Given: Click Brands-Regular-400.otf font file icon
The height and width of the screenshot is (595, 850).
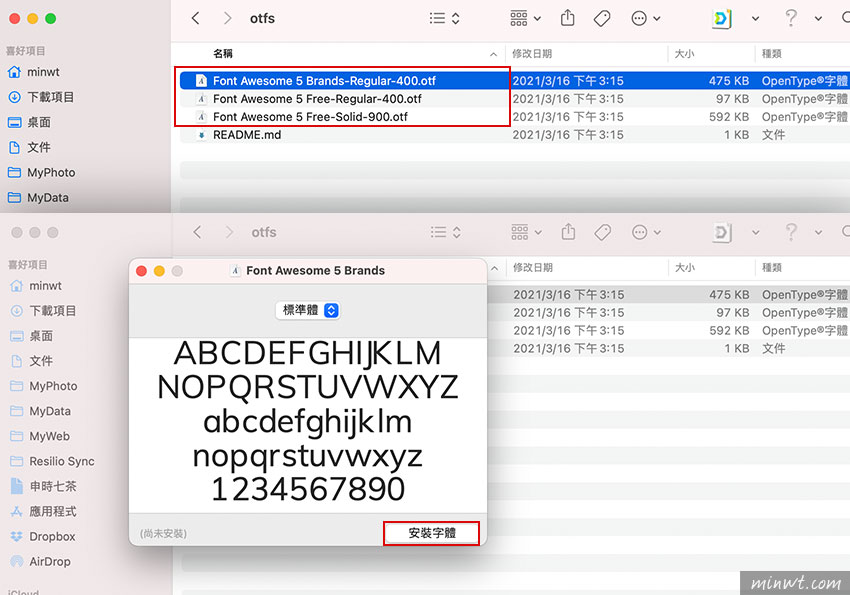Looking at the screenshot, I should [x=202, y=81].
